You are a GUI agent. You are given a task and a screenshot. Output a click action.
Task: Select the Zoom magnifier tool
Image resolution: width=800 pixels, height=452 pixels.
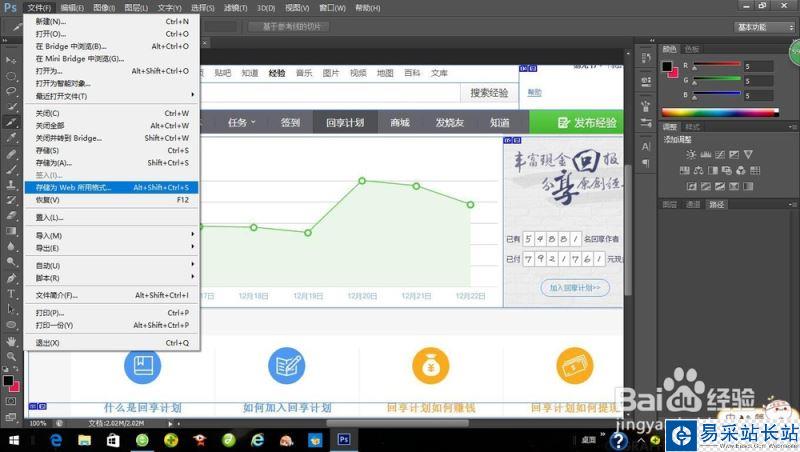(x=11, y=356)
